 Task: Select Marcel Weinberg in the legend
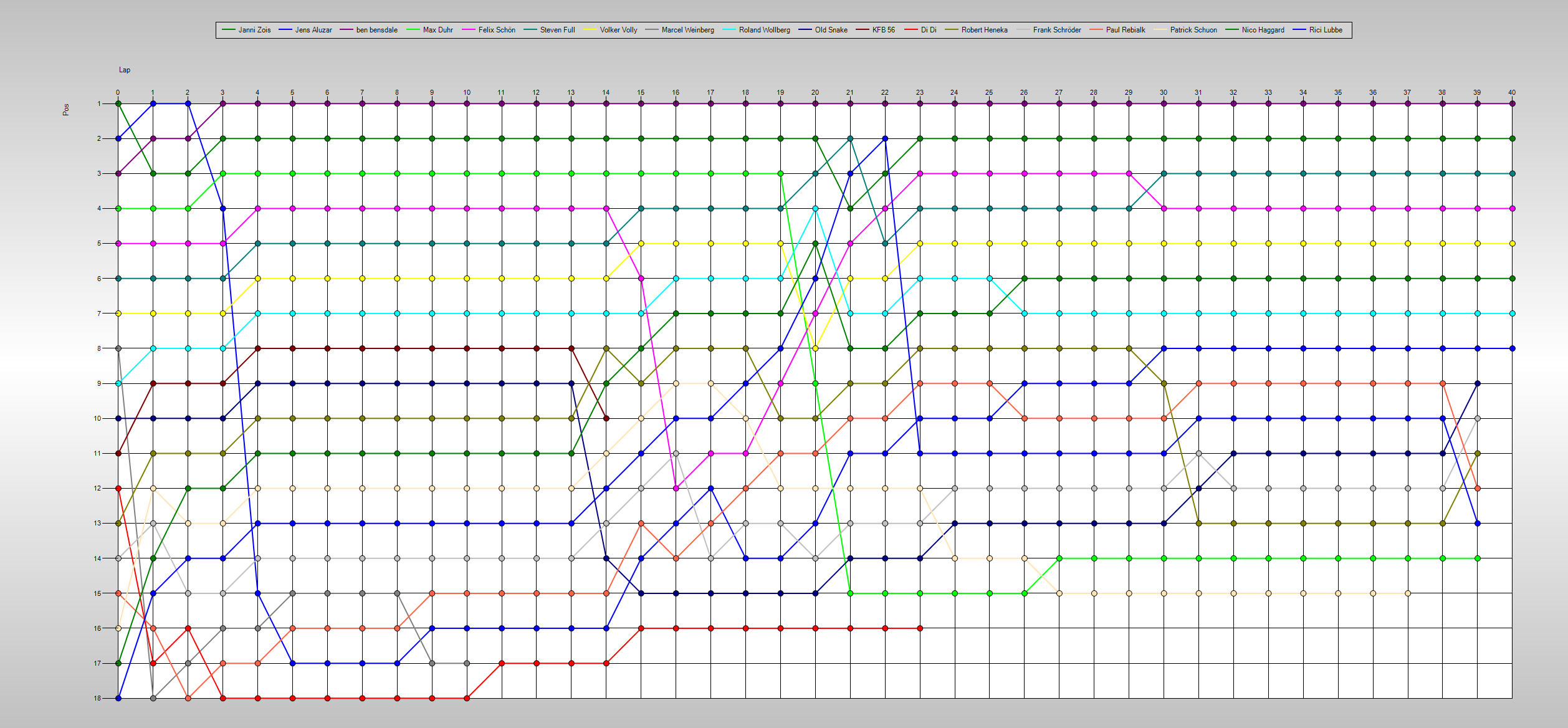(679, 30)
